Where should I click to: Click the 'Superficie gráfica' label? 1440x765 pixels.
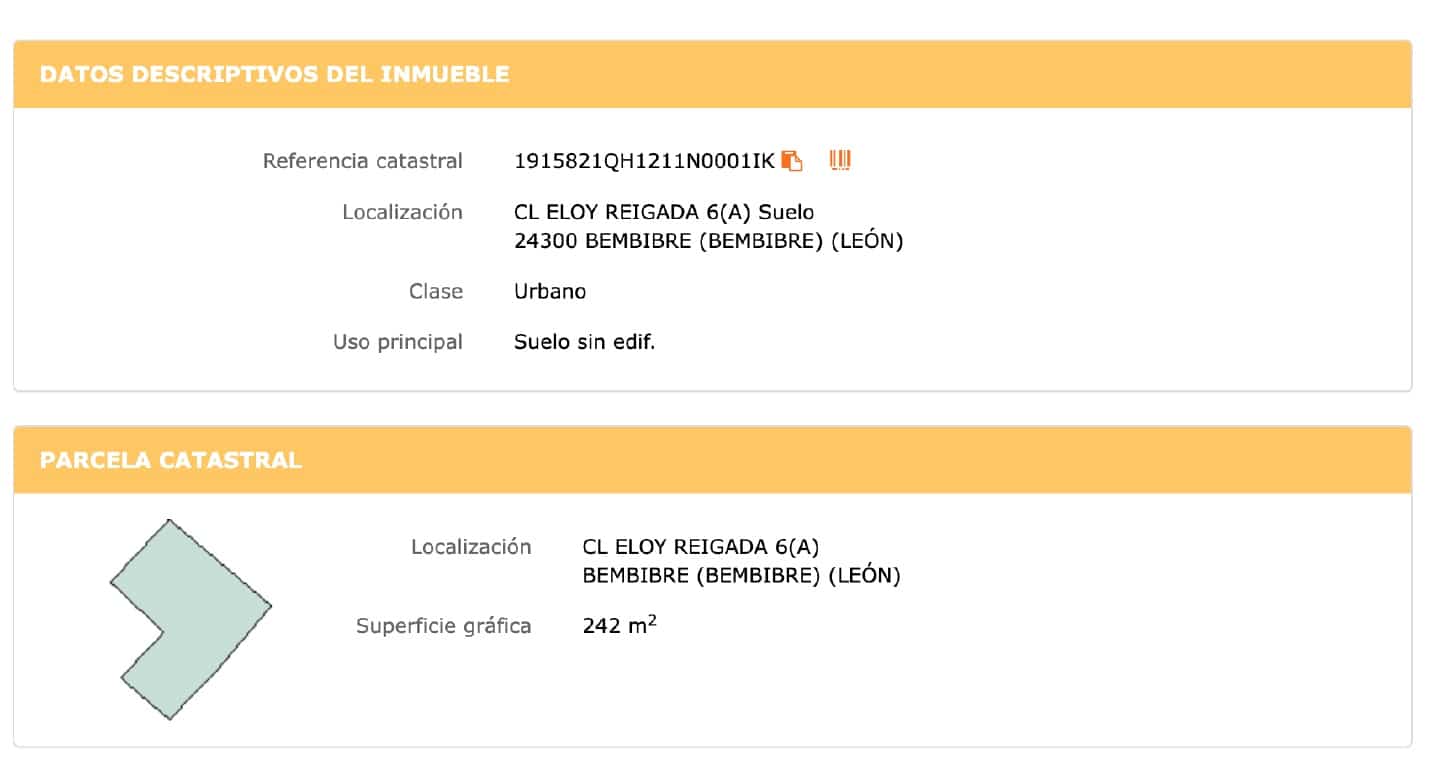pos(444,626)
